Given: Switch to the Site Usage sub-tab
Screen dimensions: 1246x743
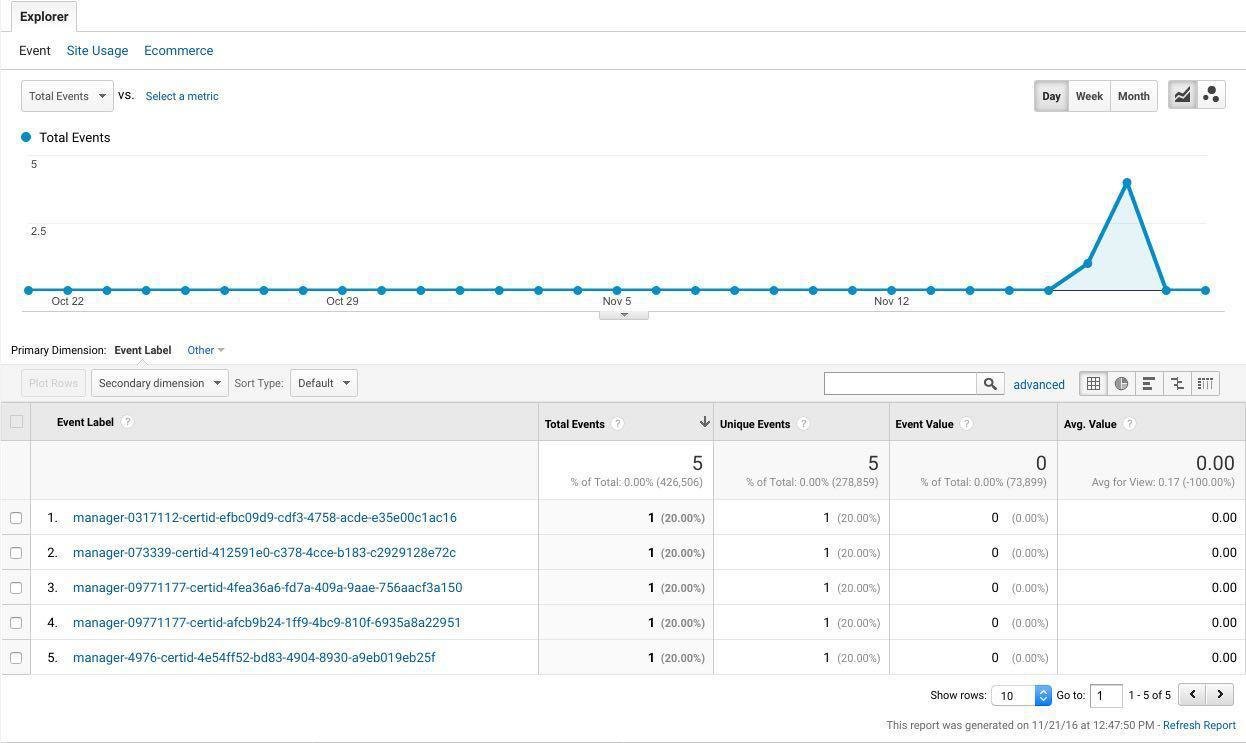Looking at the screenshot, I should 97,50.
